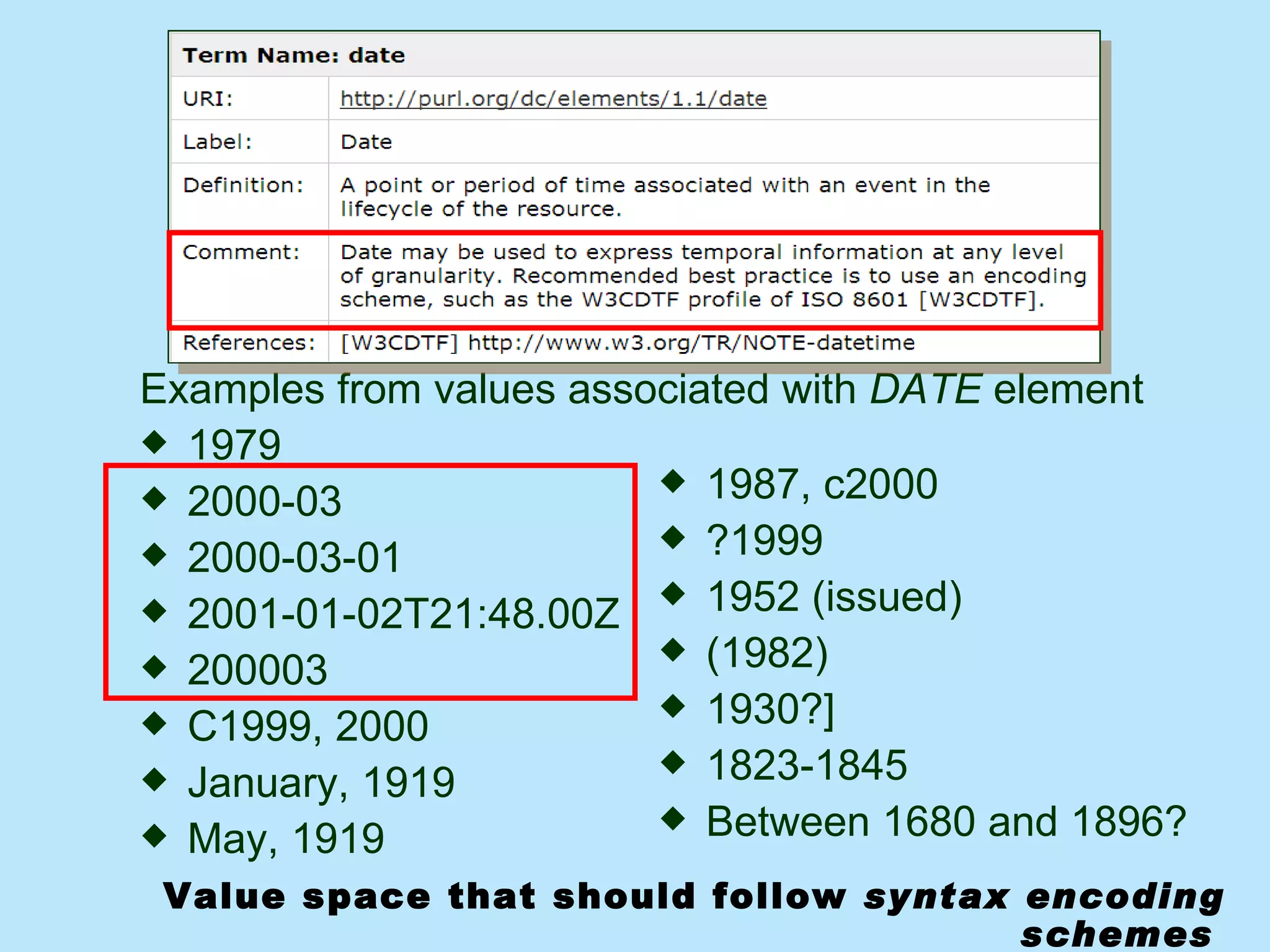
Task: Click the comment text about W3CDTF profile
Action: click(x=713, y=276)
